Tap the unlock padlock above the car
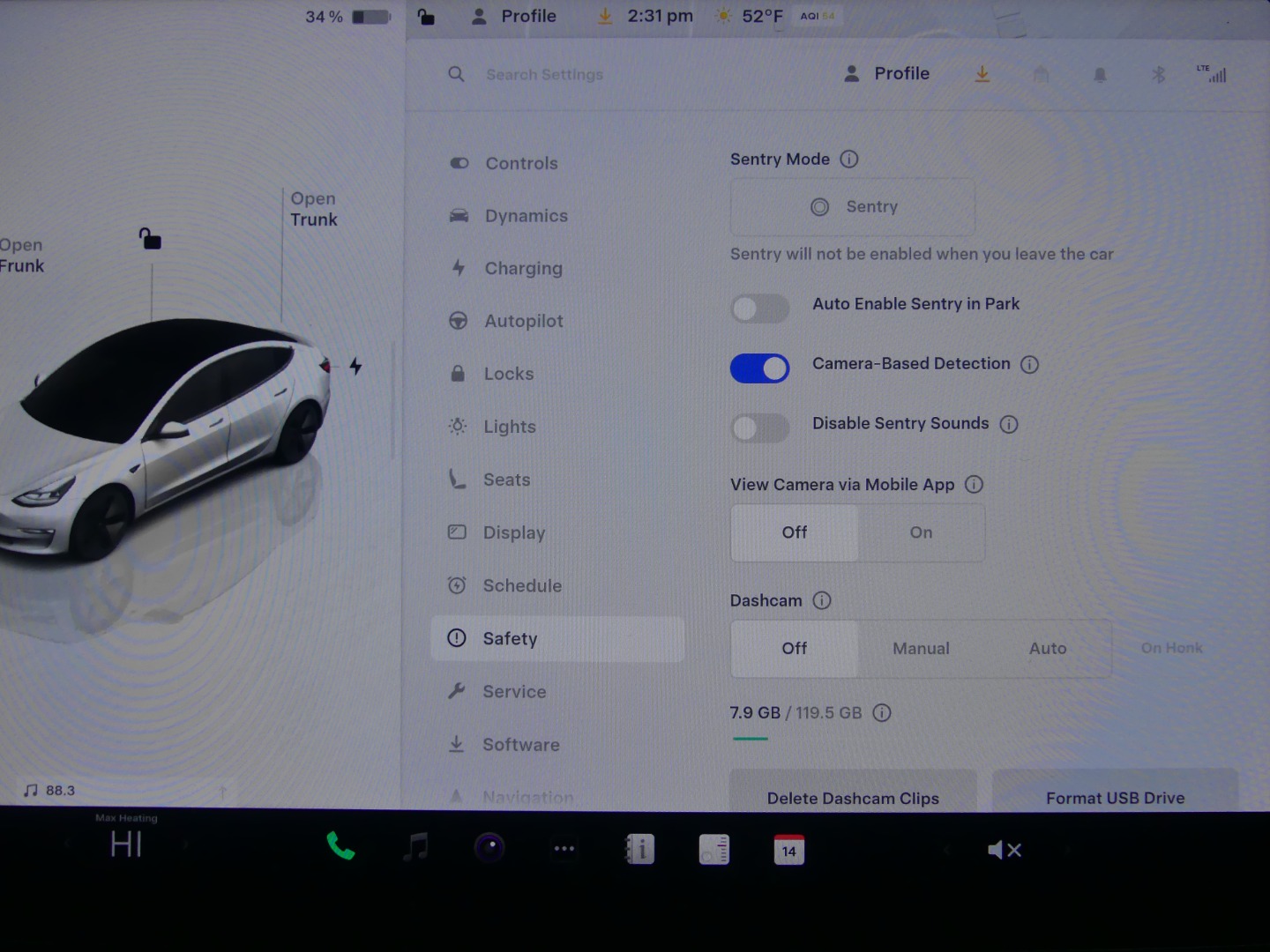 [x=151, y=239]
